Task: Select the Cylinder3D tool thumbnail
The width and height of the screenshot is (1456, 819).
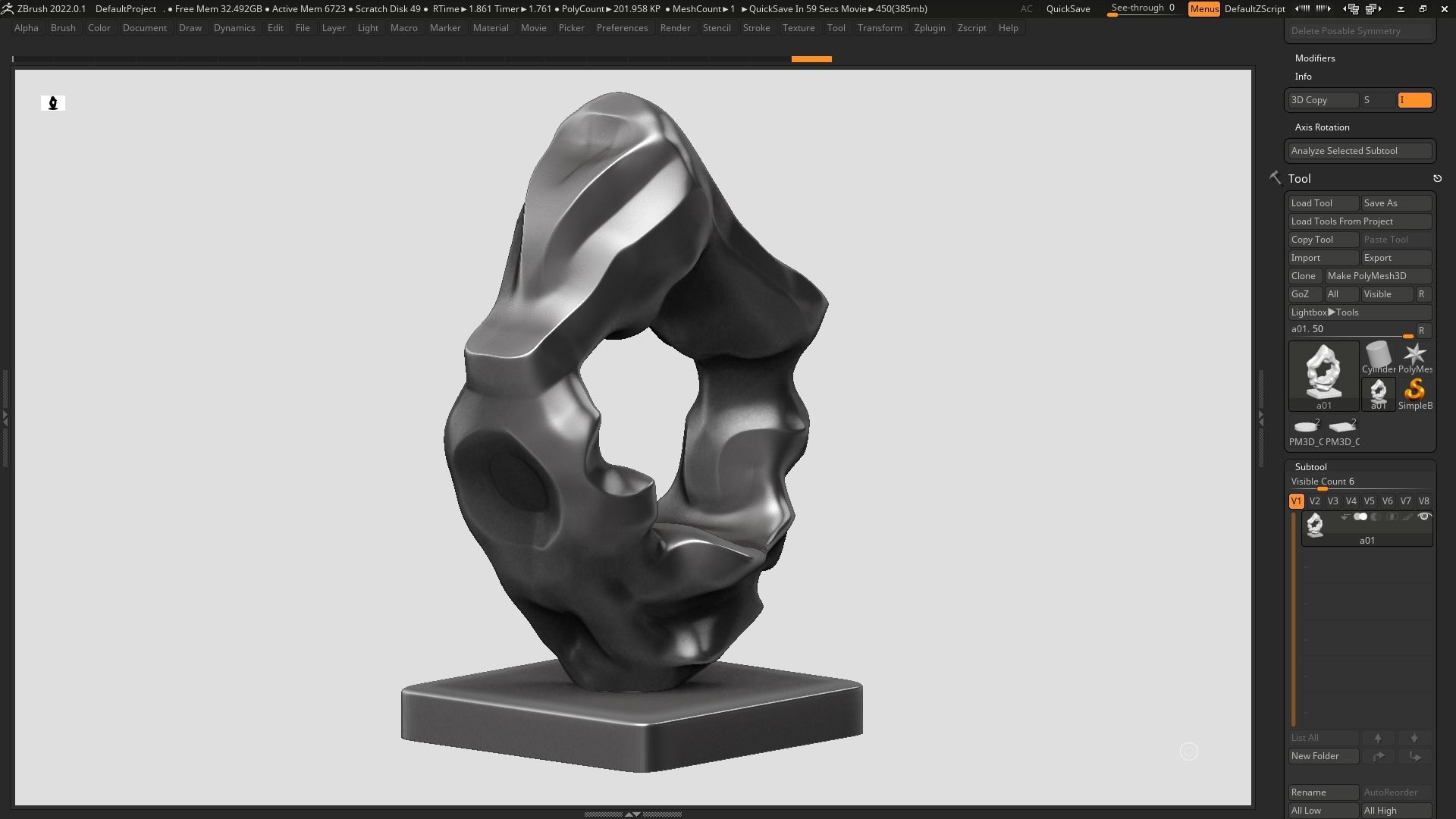Action: pyautogui.click(x=1378, y=357)
